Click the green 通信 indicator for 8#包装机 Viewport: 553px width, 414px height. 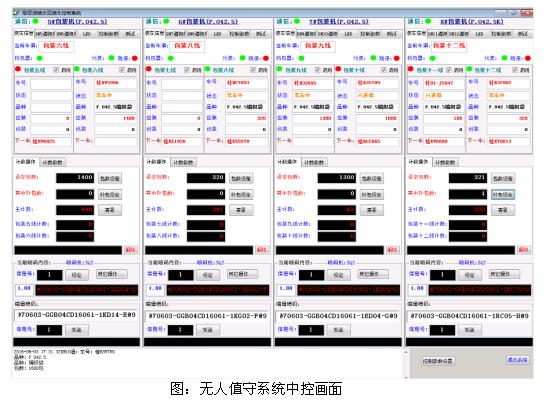(x=428, y=22)
